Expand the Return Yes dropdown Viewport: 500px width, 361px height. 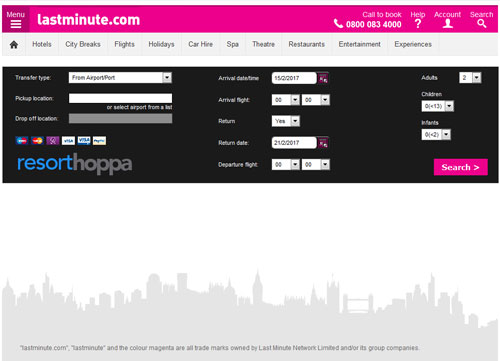[286, 121]
